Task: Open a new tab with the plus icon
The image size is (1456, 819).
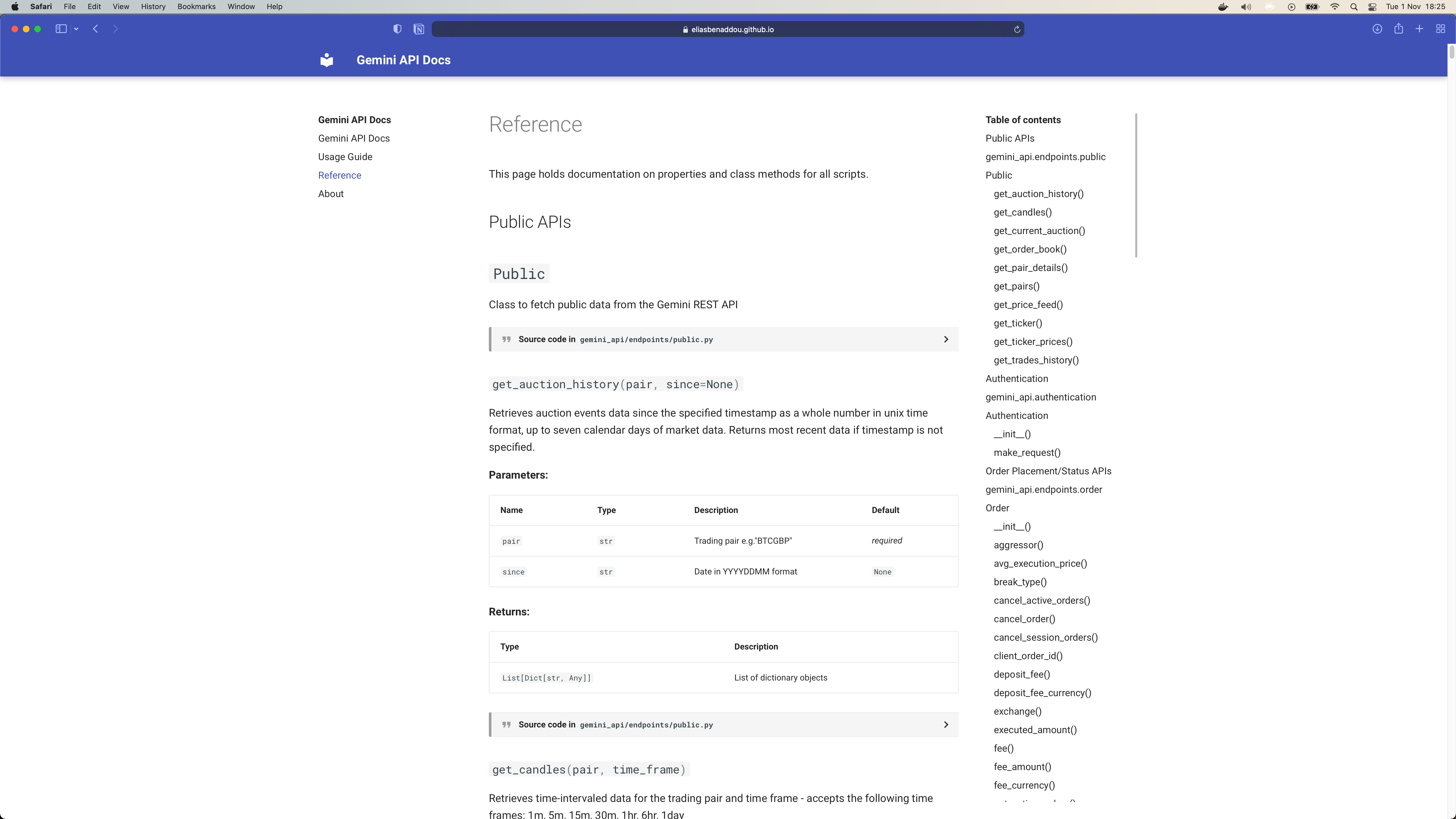Action: [x=1419, y=29]
